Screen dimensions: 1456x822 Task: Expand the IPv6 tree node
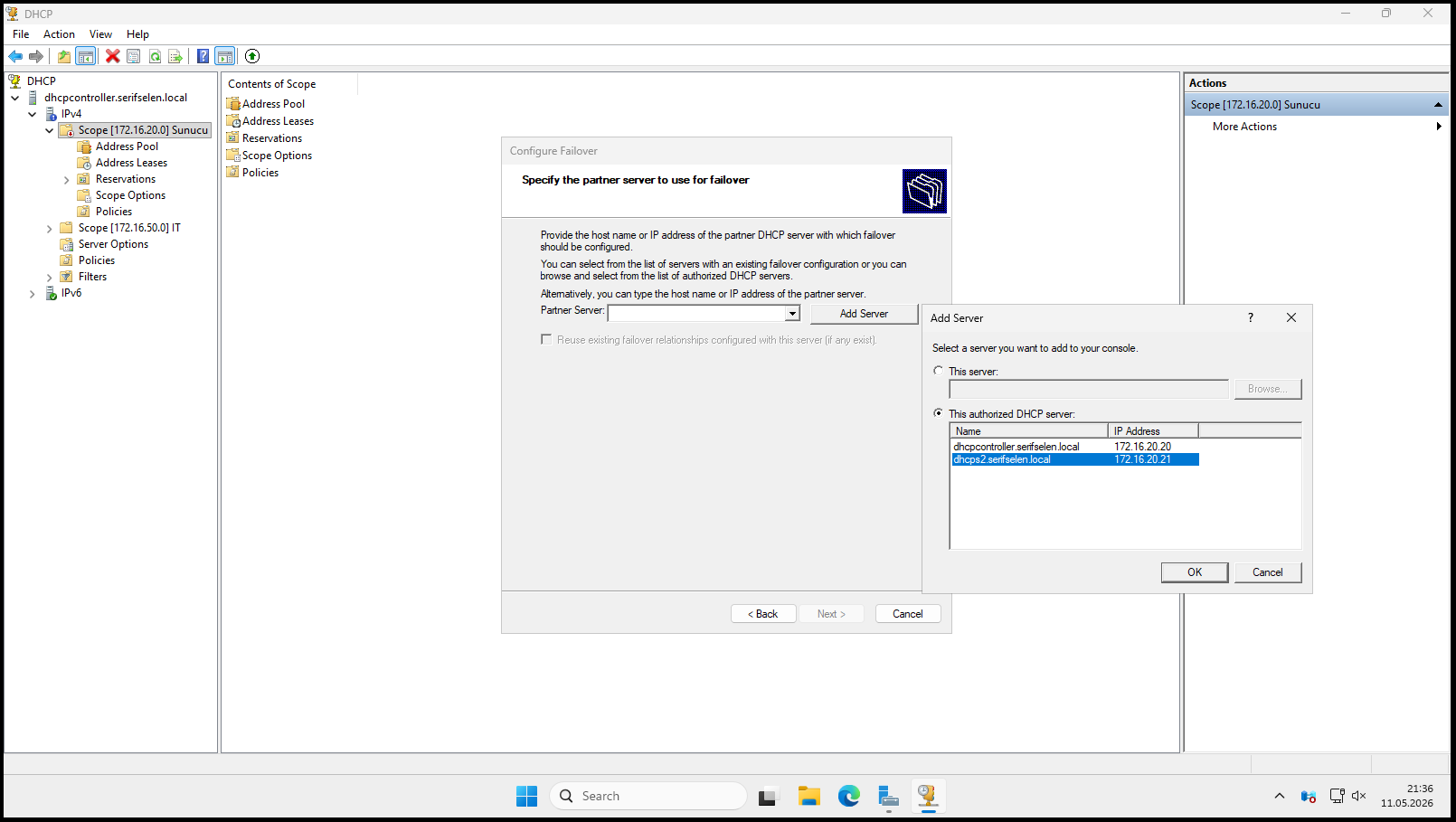[x=33, y=294]
